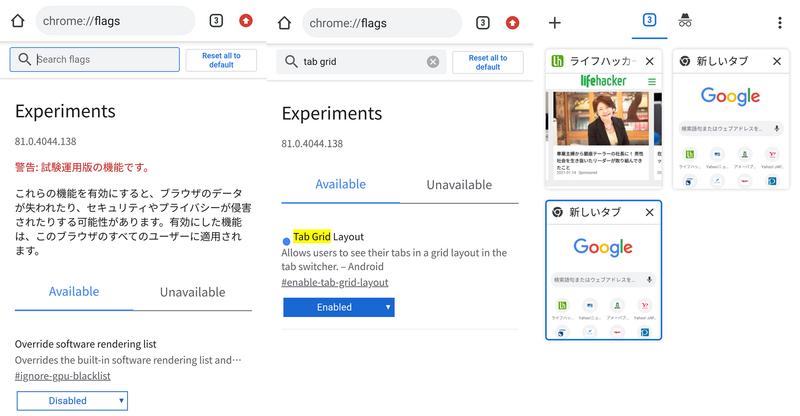Click the red 警告 warning text

pyautogui.click(x=83, y=167)
